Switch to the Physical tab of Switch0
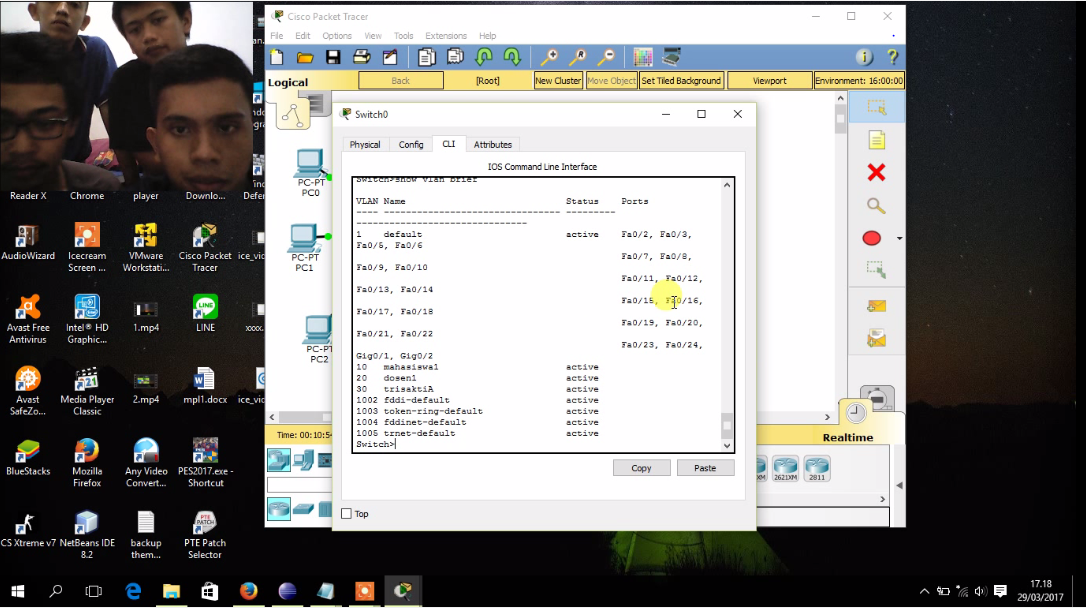 [x=365, y=145]
